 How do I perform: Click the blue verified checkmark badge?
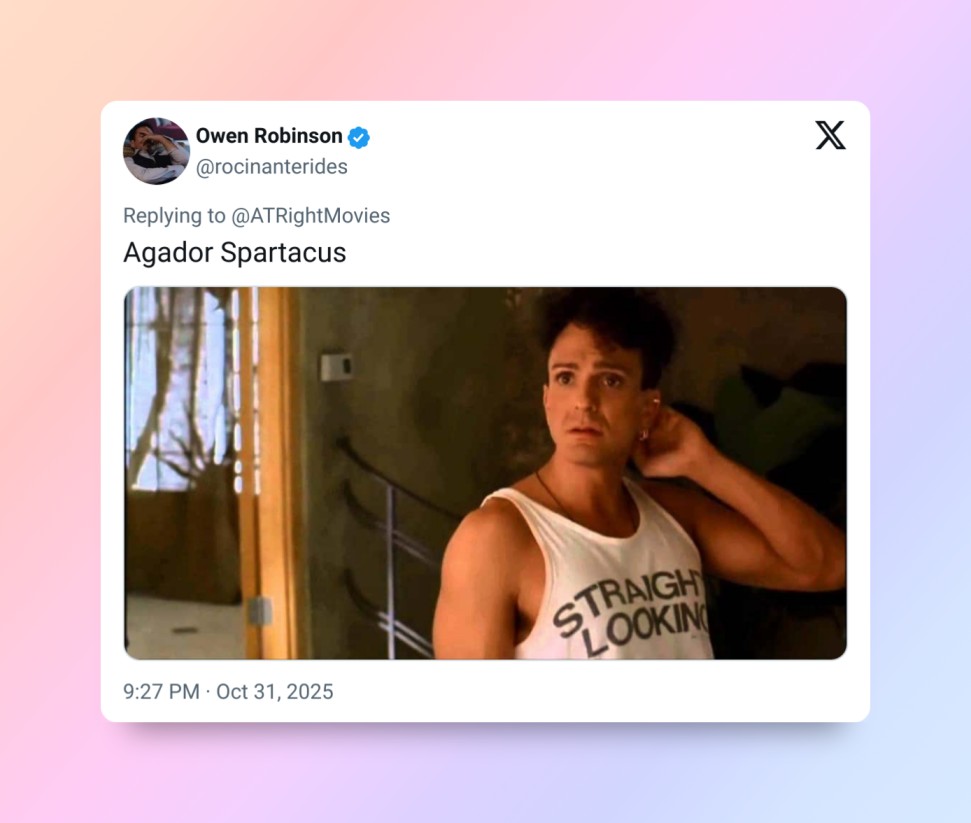click(x=359, y=137)
